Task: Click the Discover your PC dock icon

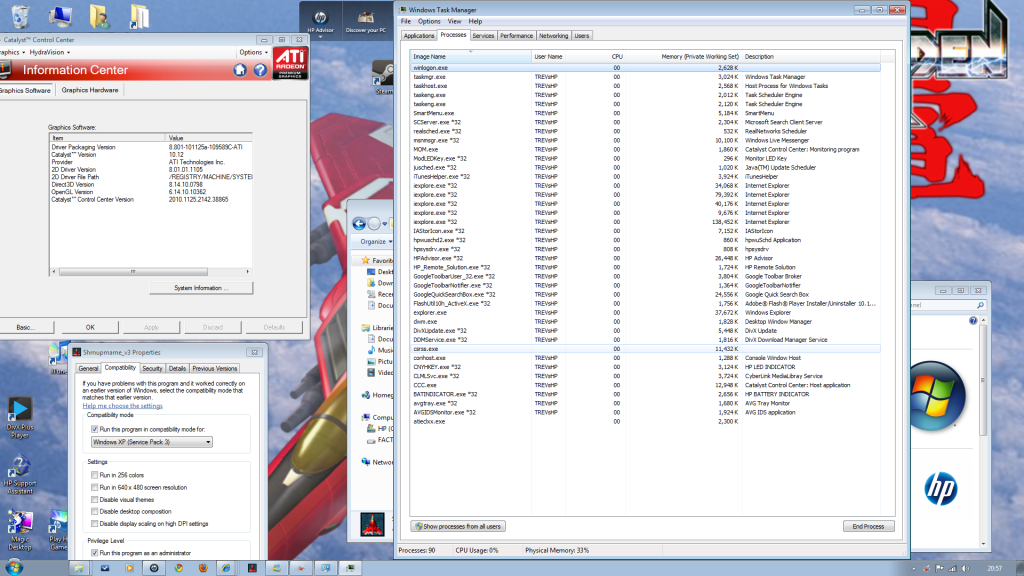Action: [x=366, y=21]
